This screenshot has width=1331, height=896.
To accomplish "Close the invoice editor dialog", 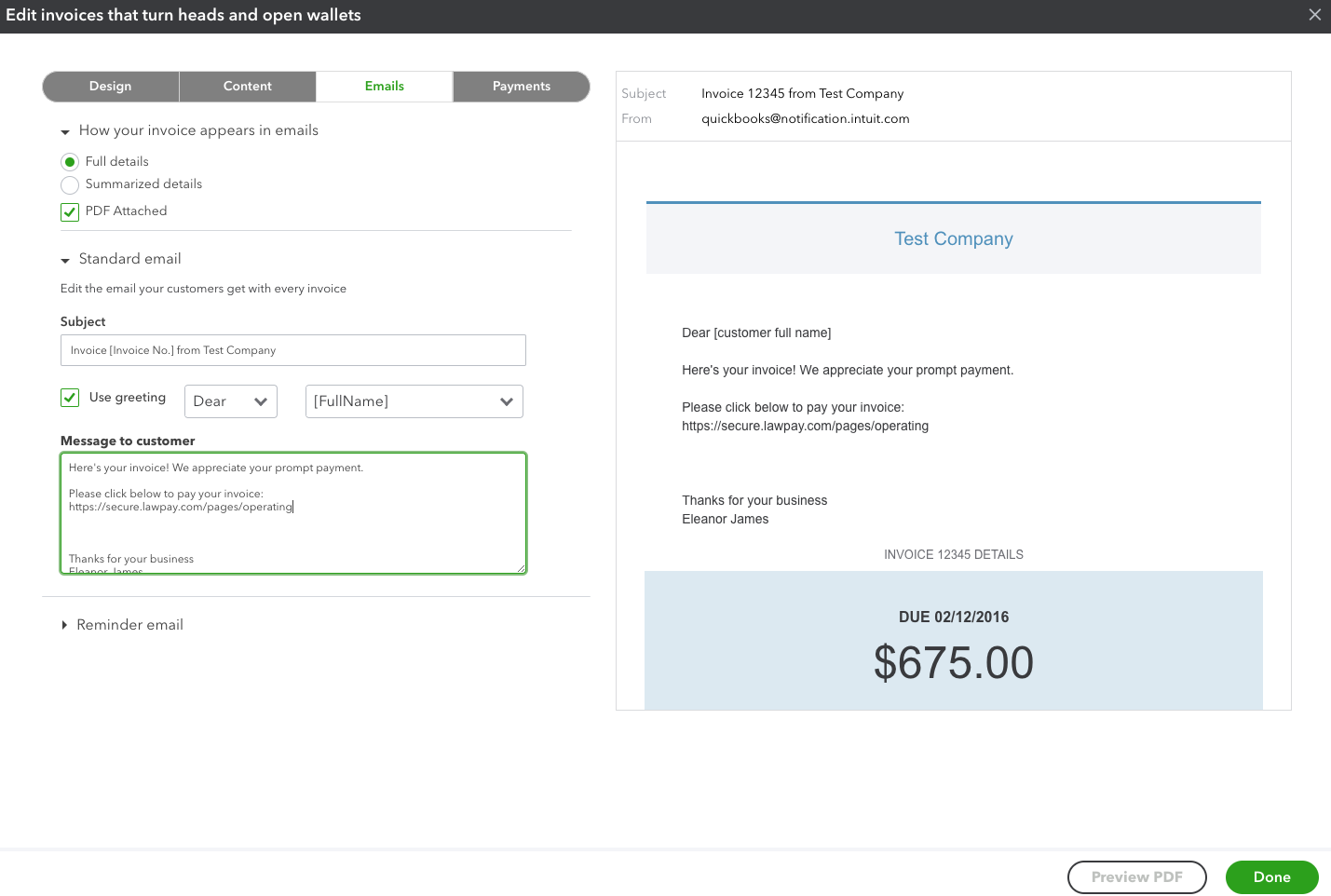I will (x=1314, y=15).
